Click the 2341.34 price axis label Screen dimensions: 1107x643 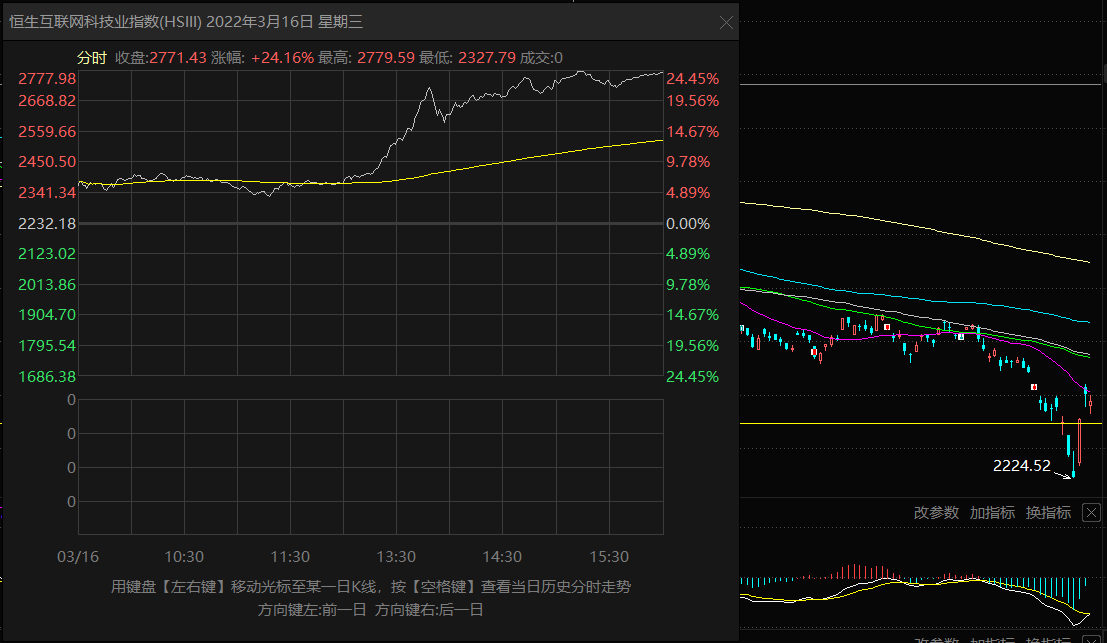click(47, 193)
